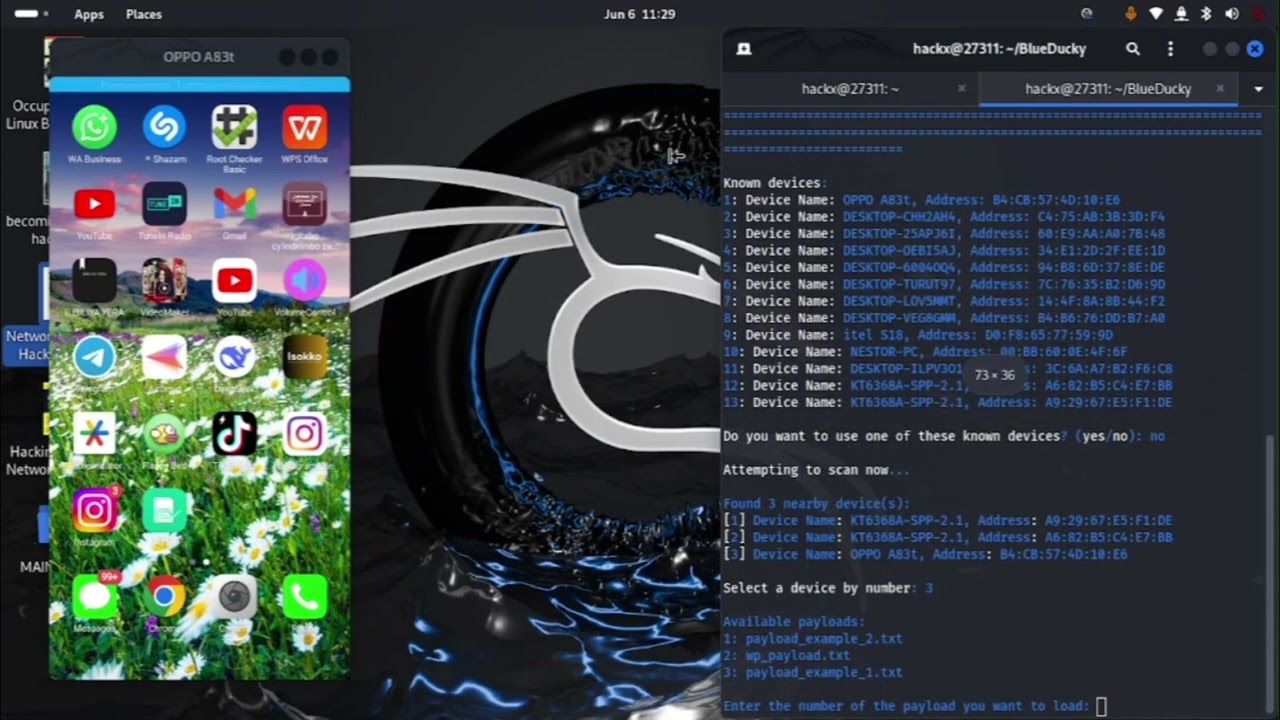This screenshot has height=720, width=1280.
Task: Open Gmail app on phone
Action: tap(235, 205)
